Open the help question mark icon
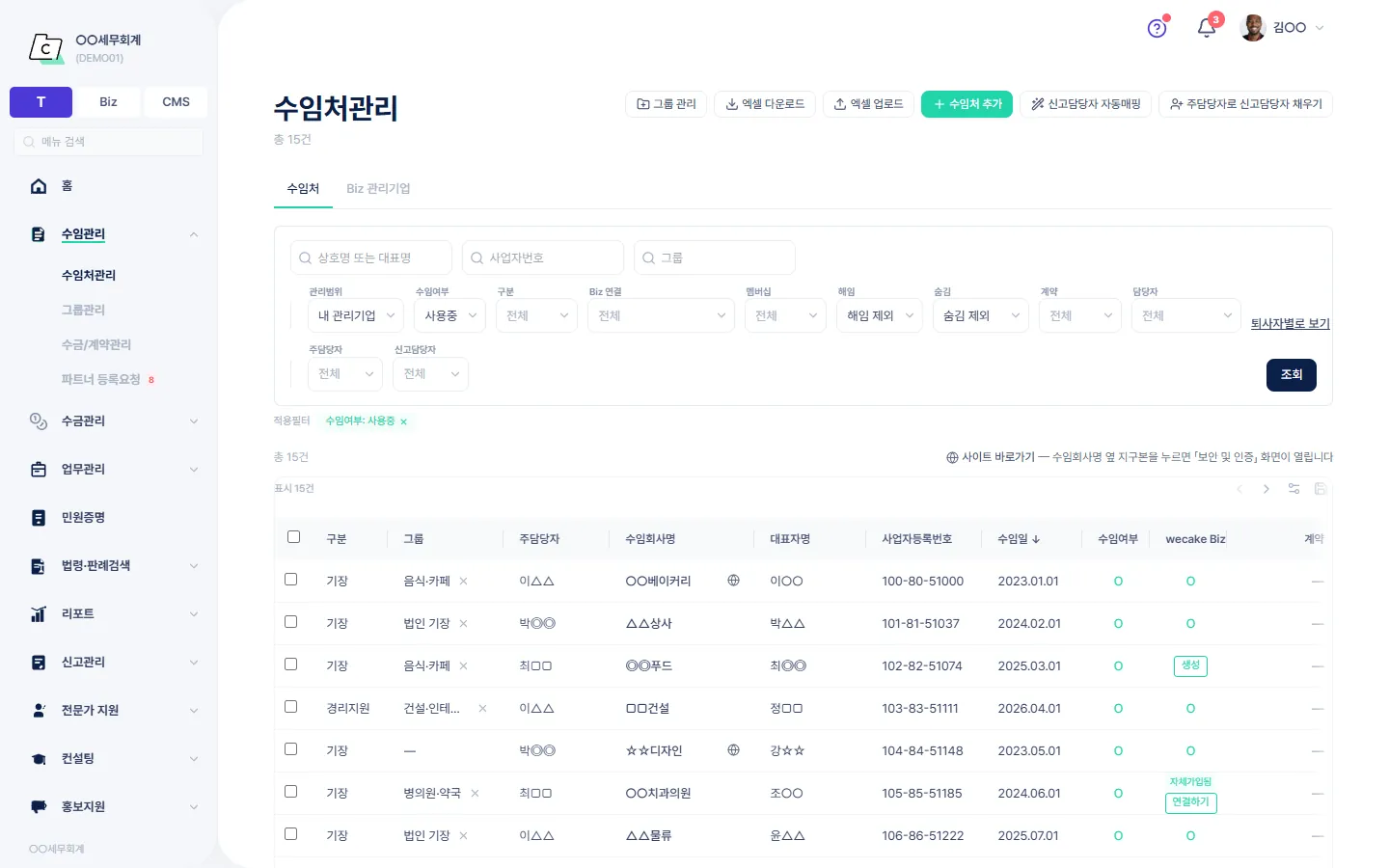The height and width of the screenshot is (868, 1389). pyautogui.click(x=1157, y=28)
